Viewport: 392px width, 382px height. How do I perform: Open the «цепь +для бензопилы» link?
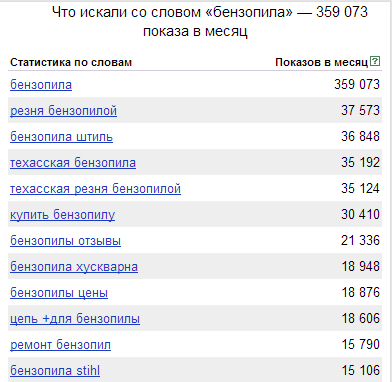click(75, 319)
